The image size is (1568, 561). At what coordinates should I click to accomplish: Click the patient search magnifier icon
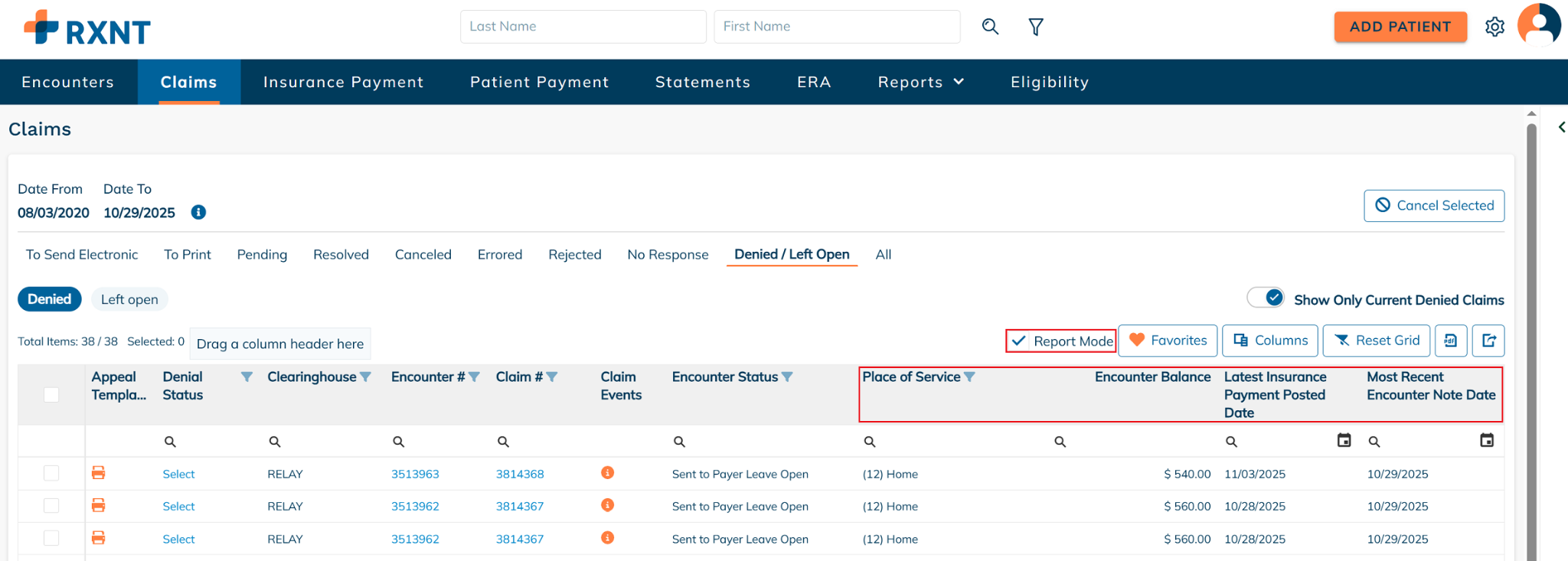[x=990, y=27]
